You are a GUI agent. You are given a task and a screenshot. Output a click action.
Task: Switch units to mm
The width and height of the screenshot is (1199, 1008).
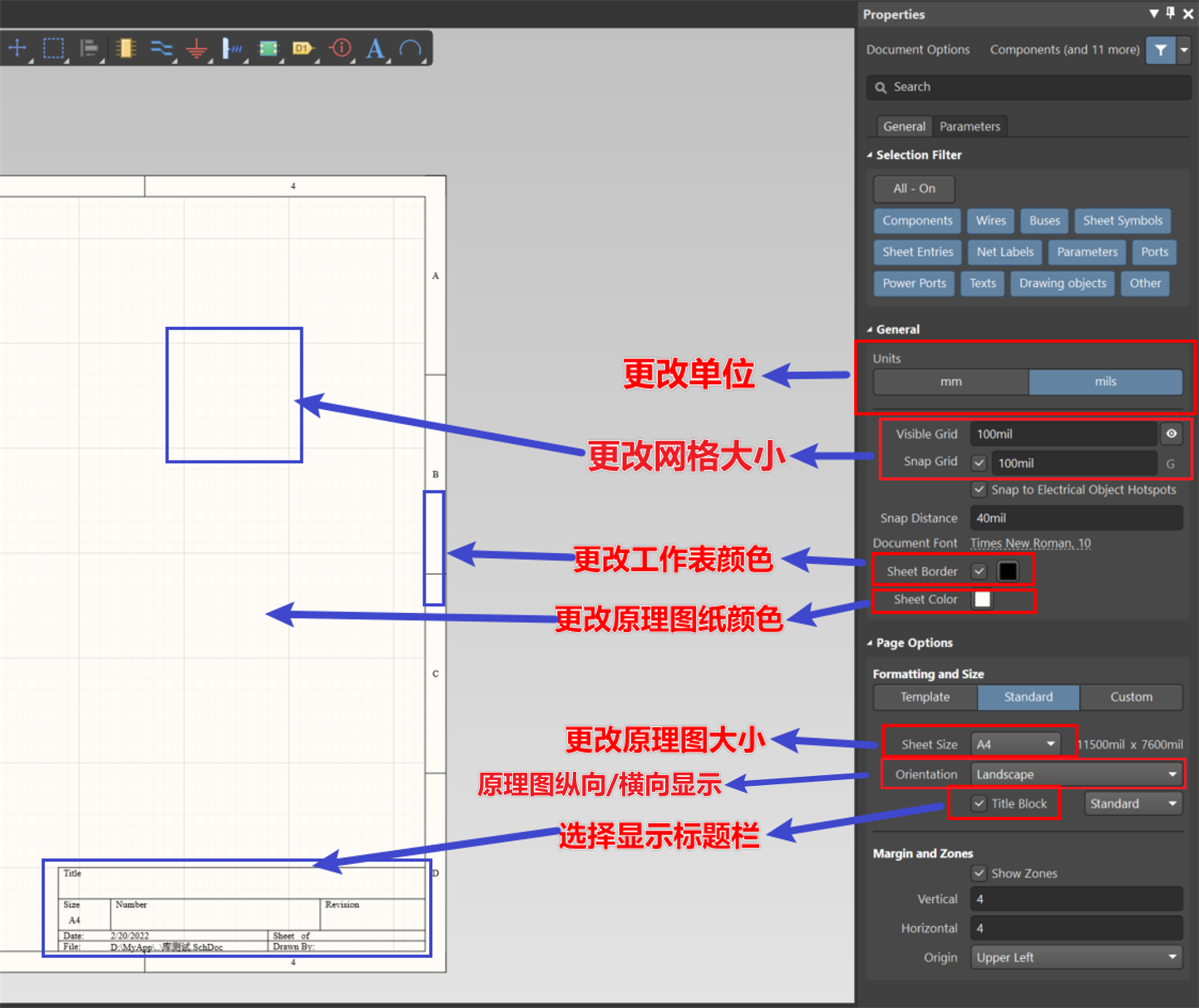click(x=950, y=382)
